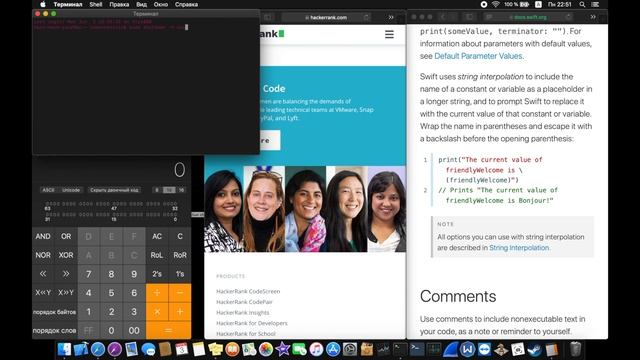The height and width of the screenshot is (360, 640).
Task: Click the X«Y shift key
Action: pyautogui.click(x=43, y=293)
